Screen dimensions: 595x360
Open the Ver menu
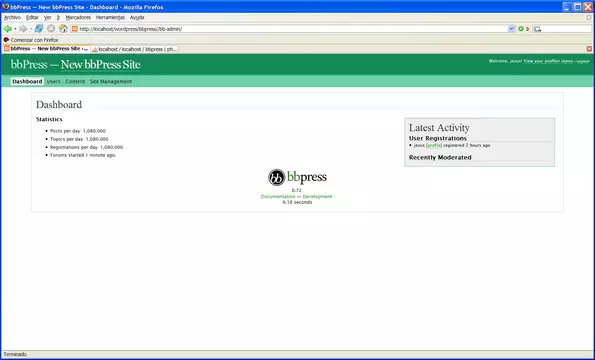point(47,17)
